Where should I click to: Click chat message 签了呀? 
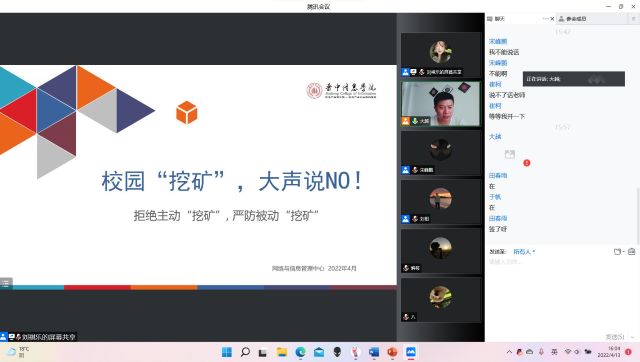pos(498,229)
